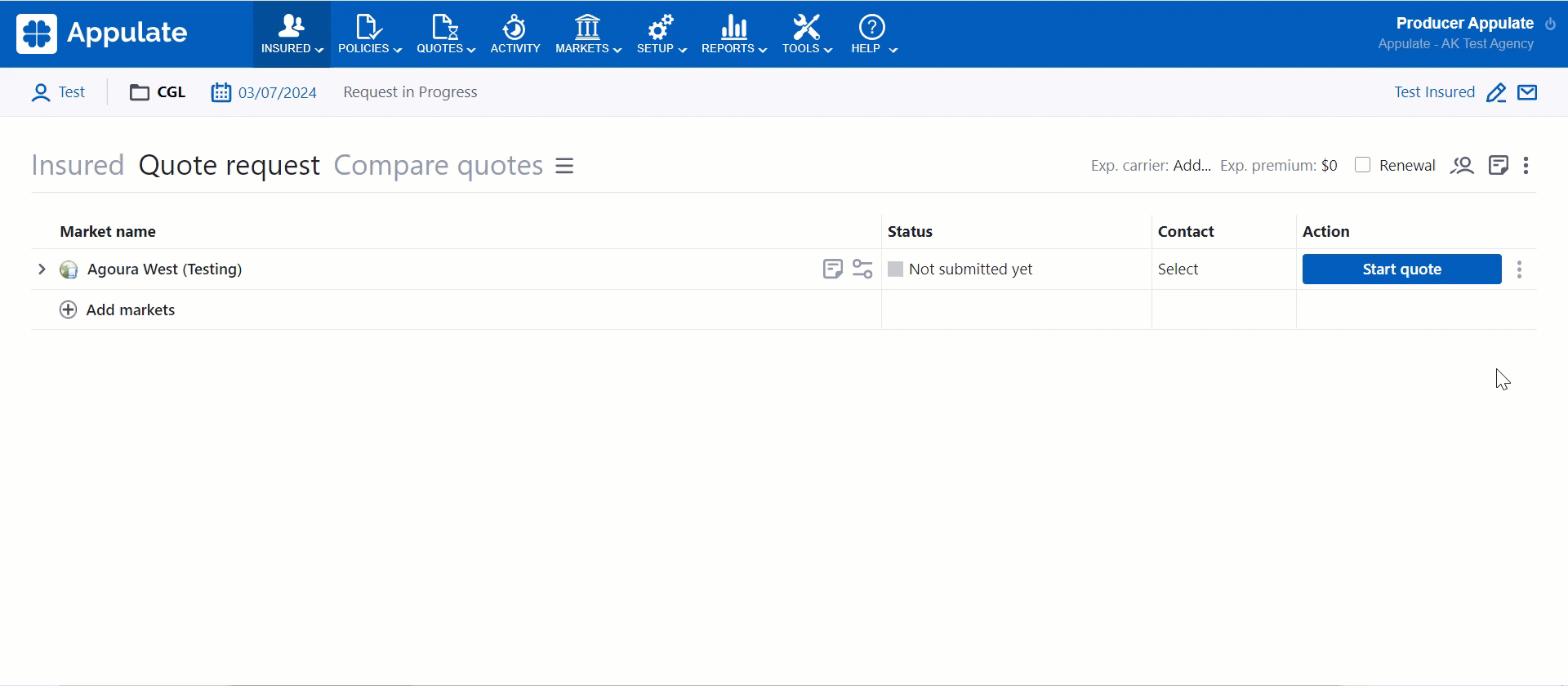Click the power logout icon
1568x686 pixels.
click(1550, 24)
